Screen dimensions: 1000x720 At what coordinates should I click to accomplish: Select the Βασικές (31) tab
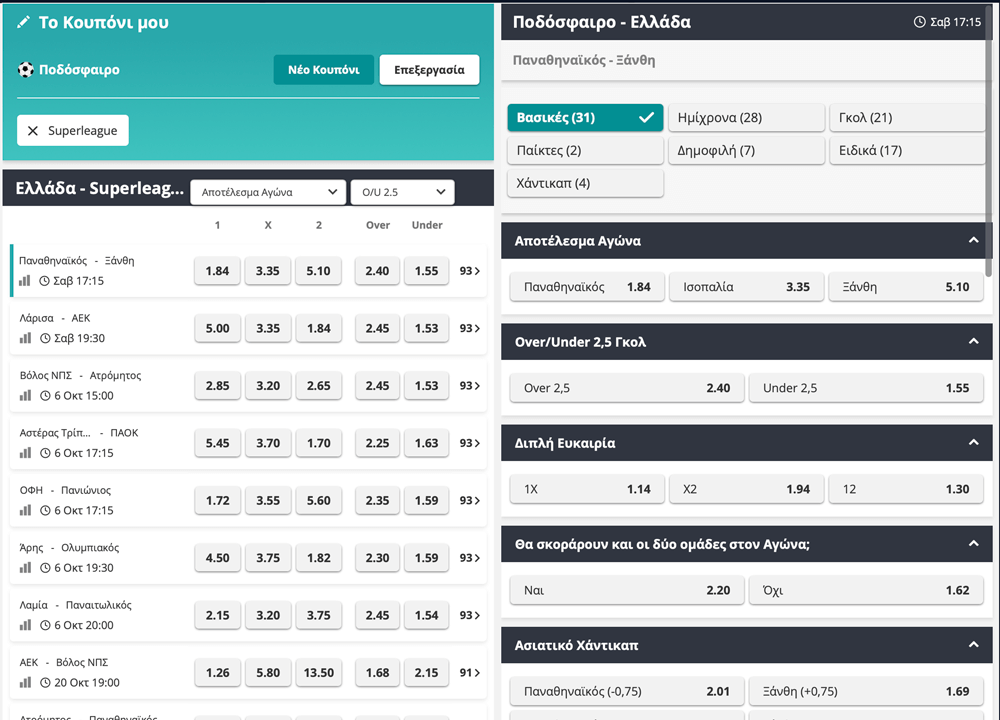tap(585, 117)
